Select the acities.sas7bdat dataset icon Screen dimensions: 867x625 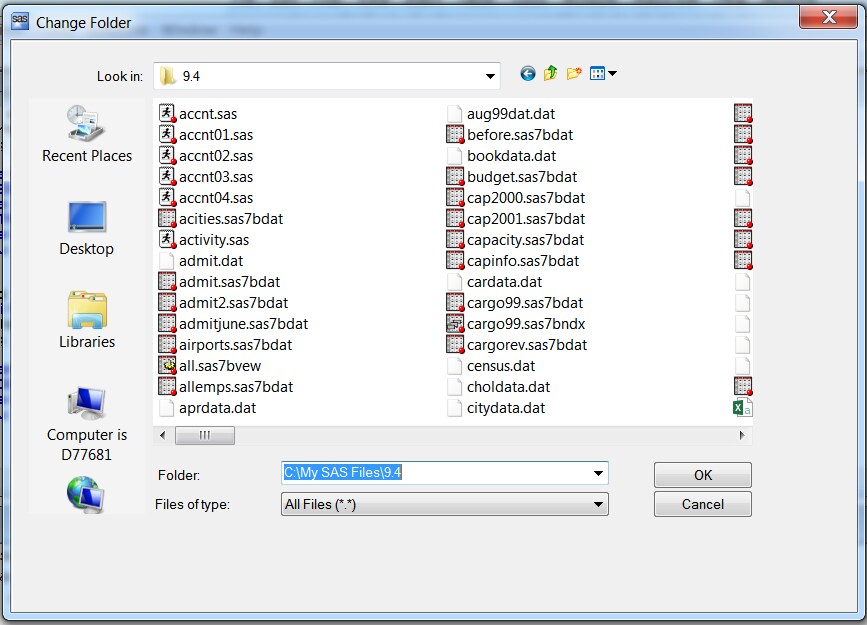point(166,218)
